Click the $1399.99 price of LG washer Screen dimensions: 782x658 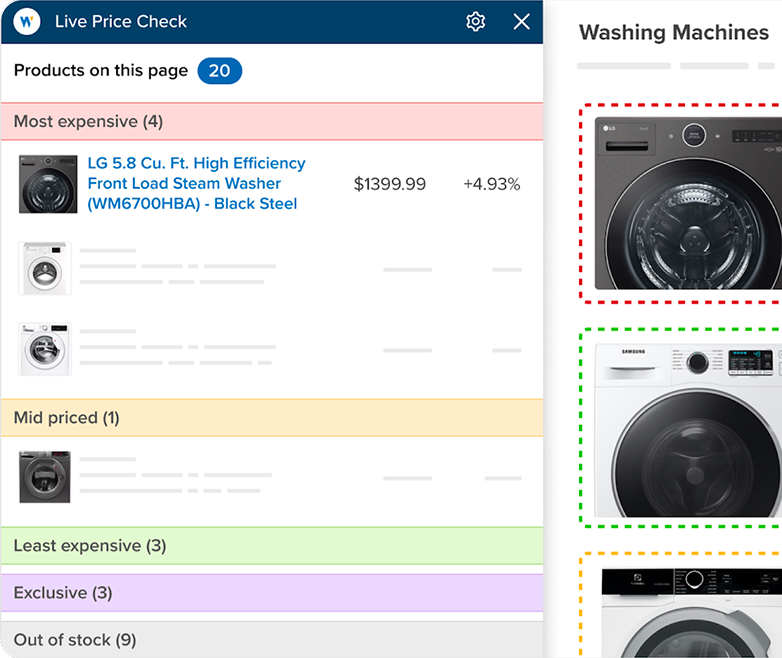click(x=390, y=184)
